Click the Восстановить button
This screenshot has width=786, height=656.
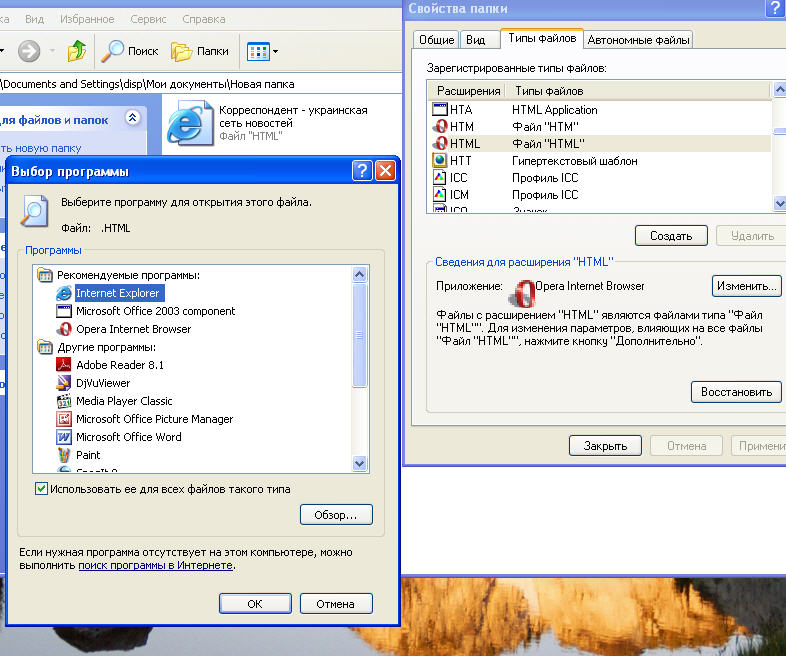click(736, 392)
